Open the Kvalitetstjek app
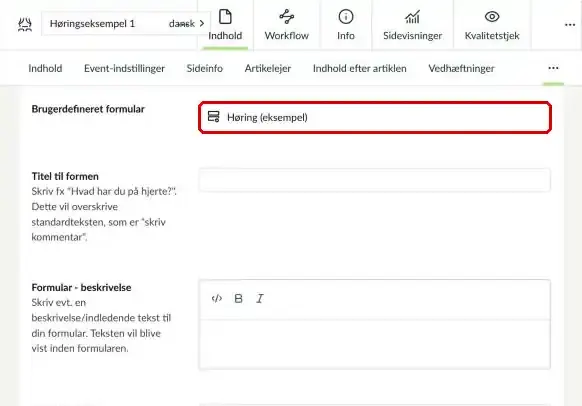The image size is (582, 406). point(492,25)
